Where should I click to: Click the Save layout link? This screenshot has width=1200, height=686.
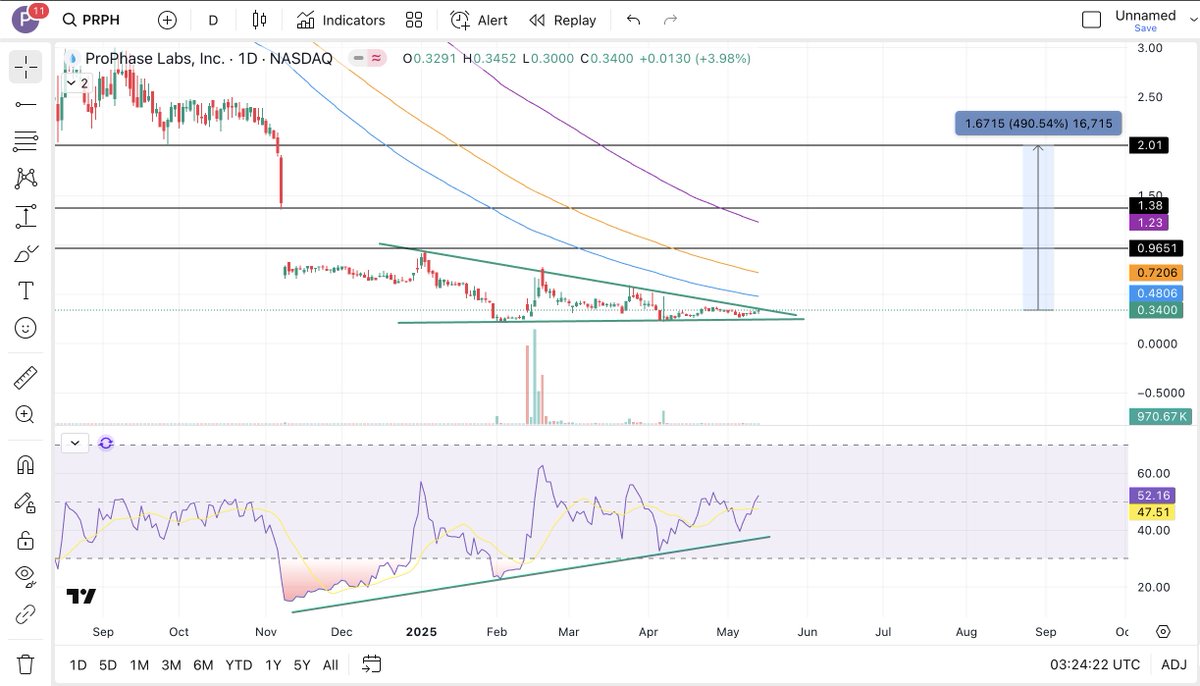(x=1146, y=29)
